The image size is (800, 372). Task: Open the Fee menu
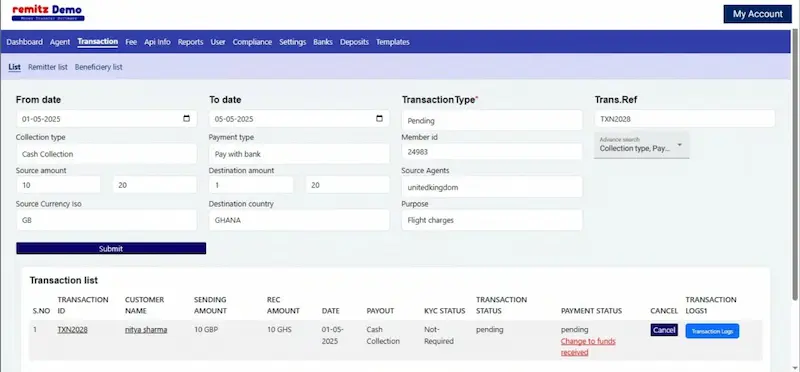(131, 42)
